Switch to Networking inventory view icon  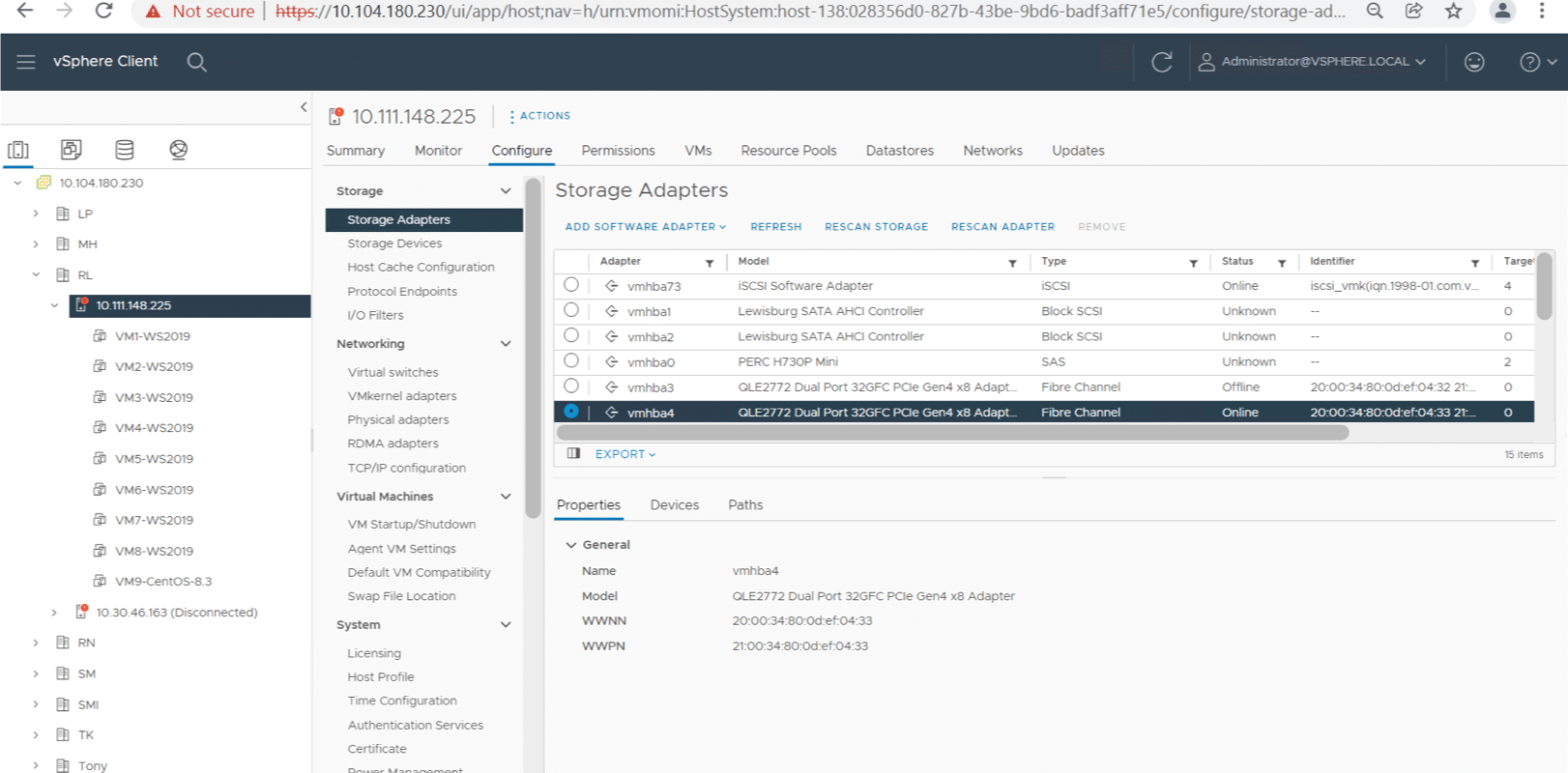(178, 150)
